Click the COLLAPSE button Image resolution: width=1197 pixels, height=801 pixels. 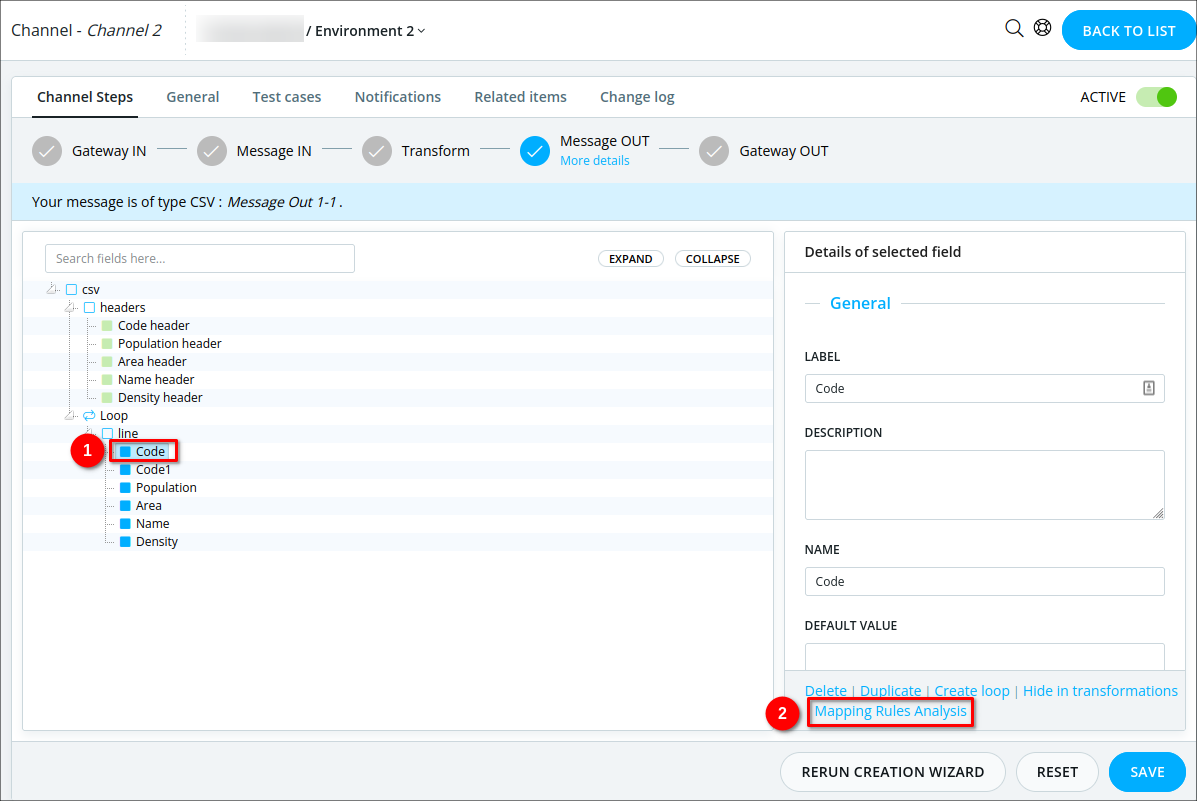[x=712, y=259]
